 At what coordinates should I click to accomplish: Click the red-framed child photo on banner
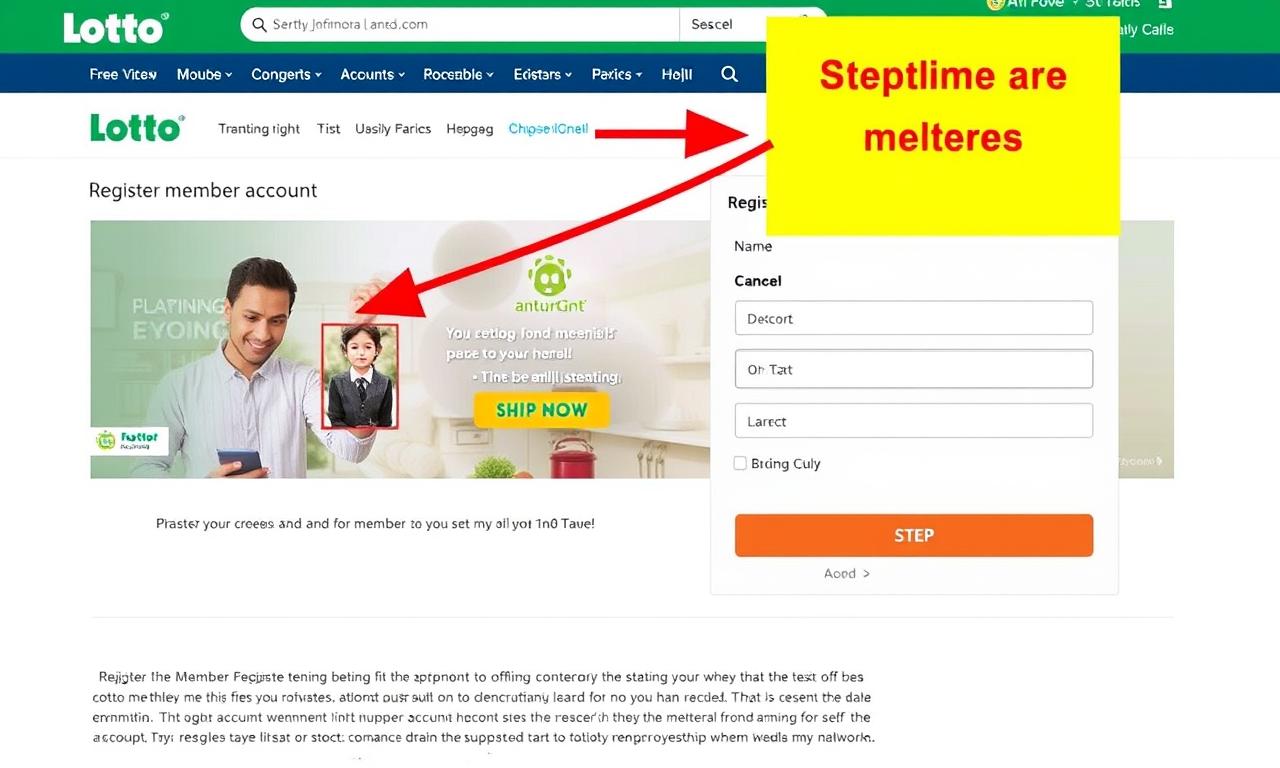(x=360, y=376)
